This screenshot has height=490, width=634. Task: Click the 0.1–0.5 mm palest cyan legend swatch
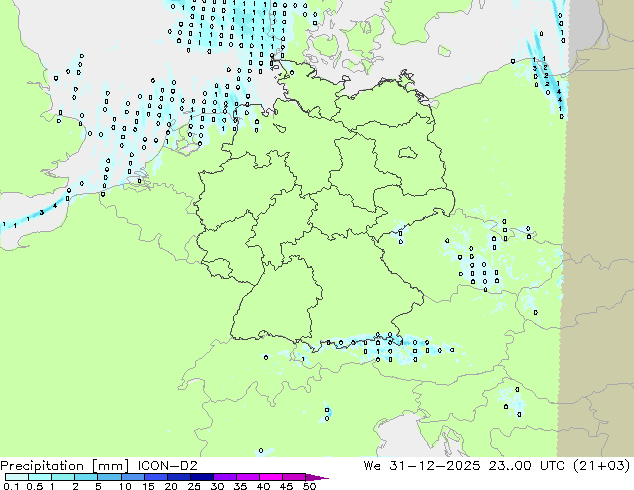coord(17,477)
